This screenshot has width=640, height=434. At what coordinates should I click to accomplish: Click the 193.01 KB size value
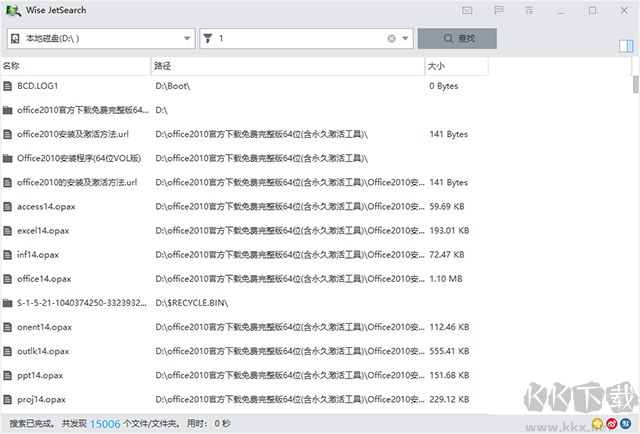point(449,231)
